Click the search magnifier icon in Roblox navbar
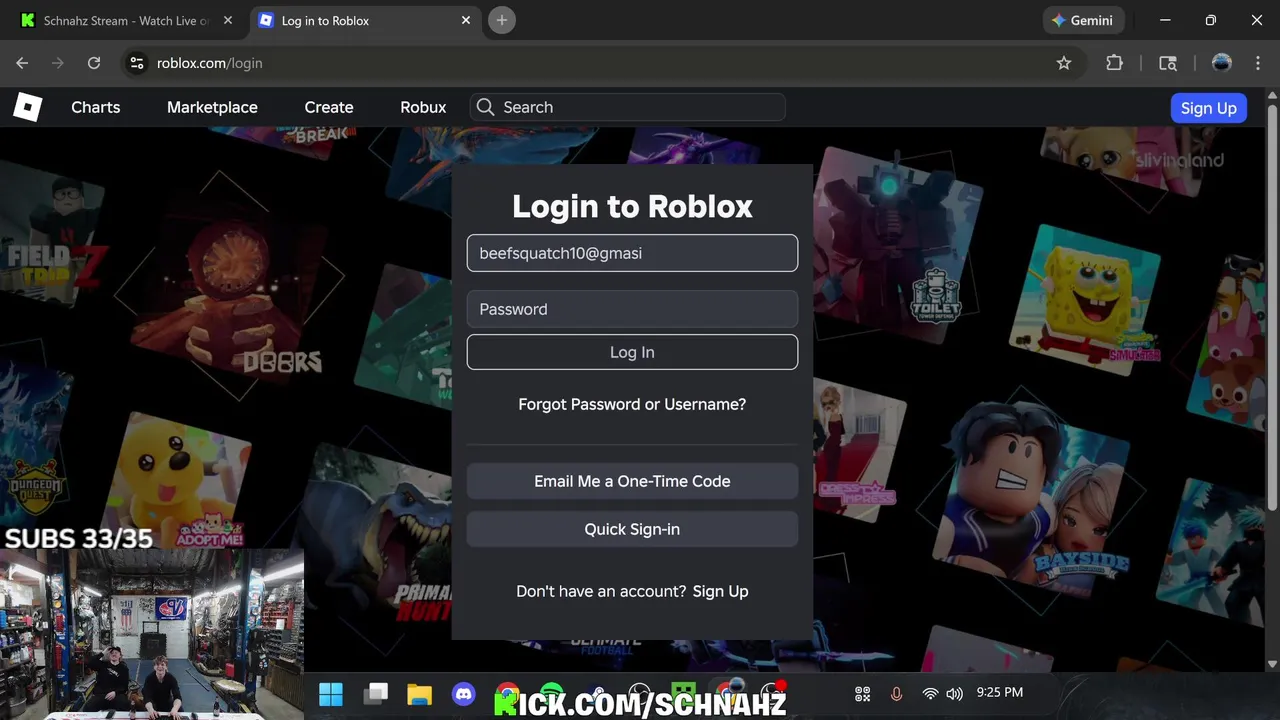 click(x=485, y=107)
